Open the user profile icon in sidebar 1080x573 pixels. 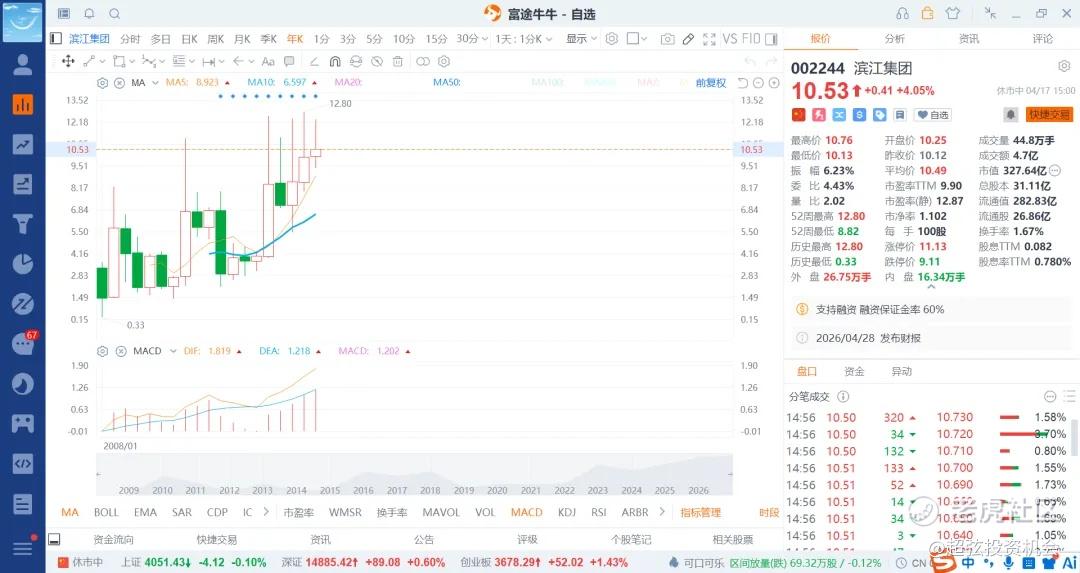point(23,65)
